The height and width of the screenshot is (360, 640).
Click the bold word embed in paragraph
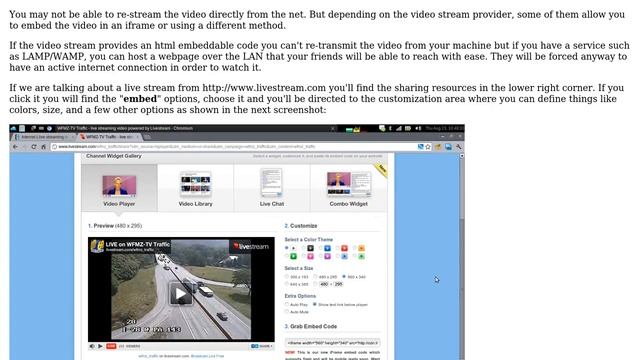click(140, 99)
